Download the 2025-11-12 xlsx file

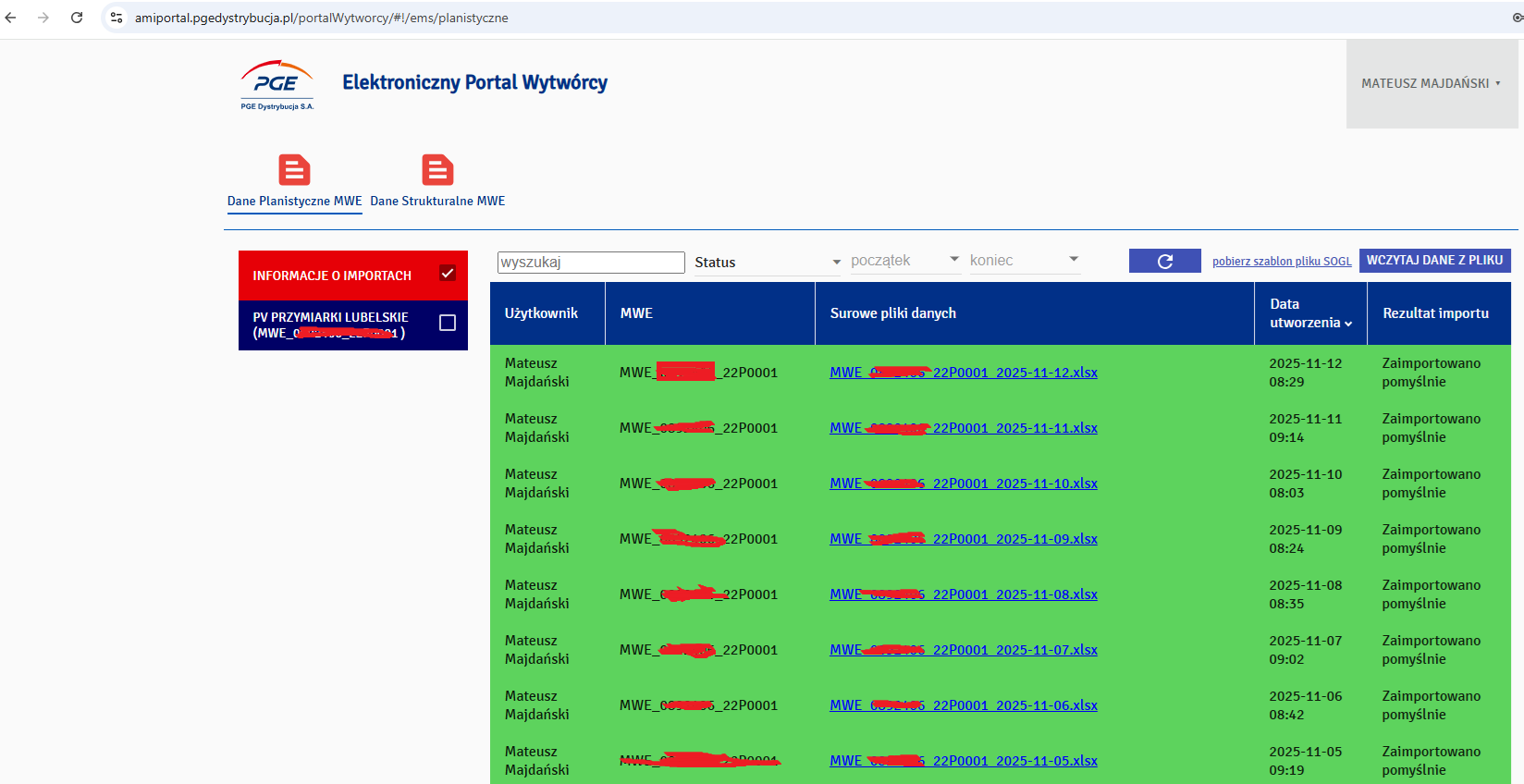click(x=964, y=373)
